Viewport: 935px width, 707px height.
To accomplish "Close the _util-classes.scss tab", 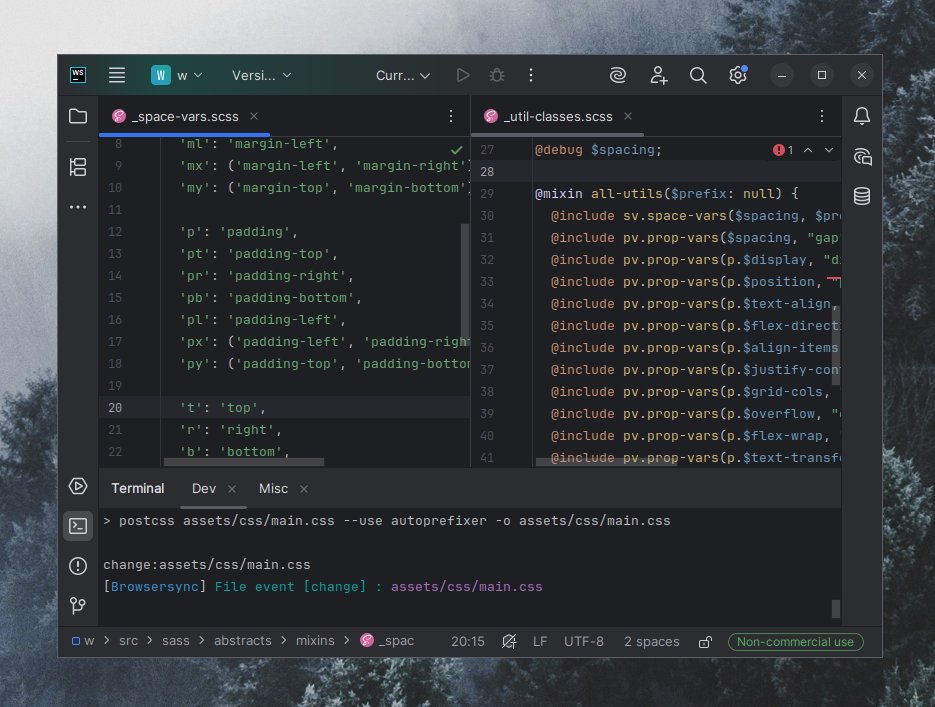I will (628, 116).
